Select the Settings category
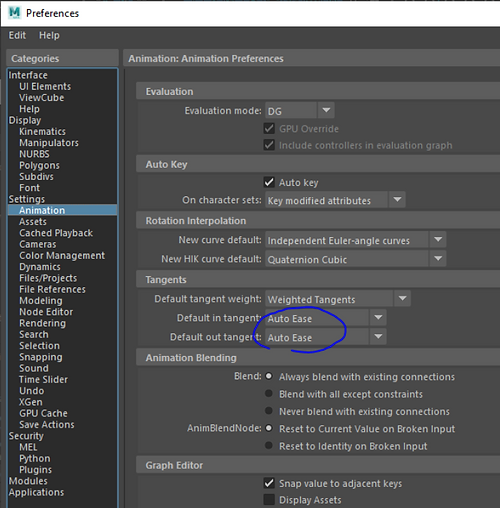Viewport: 500px width, 508px height. click(27, 199)
